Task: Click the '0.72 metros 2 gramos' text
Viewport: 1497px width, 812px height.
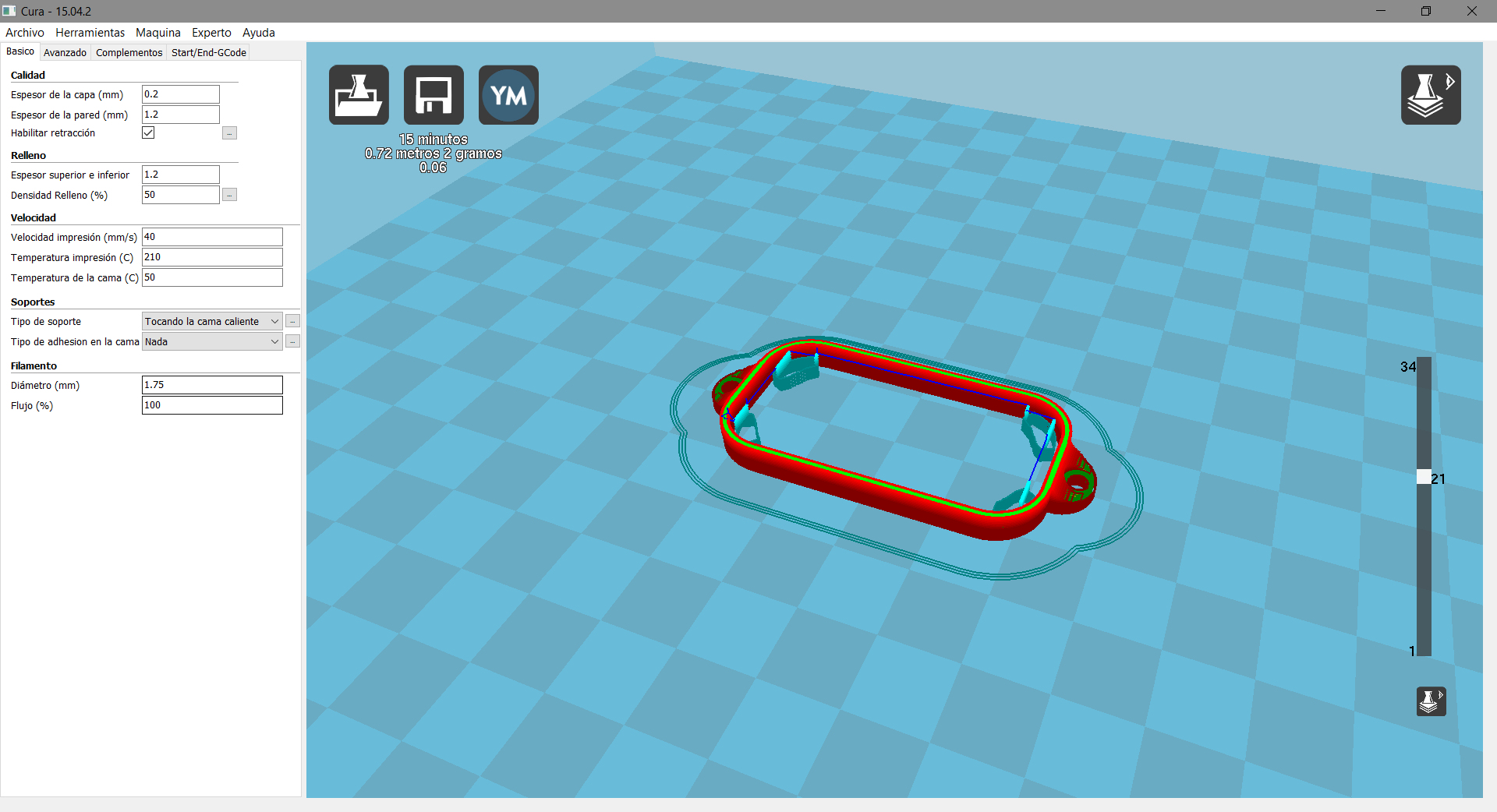Action: pos(434,154)
